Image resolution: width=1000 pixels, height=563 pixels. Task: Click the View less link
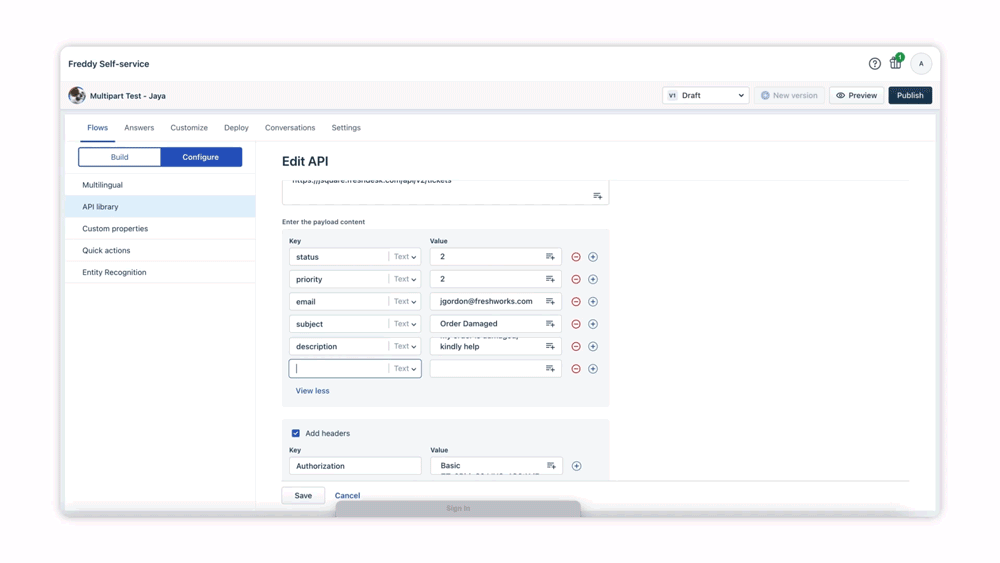(x=312, y=391)
